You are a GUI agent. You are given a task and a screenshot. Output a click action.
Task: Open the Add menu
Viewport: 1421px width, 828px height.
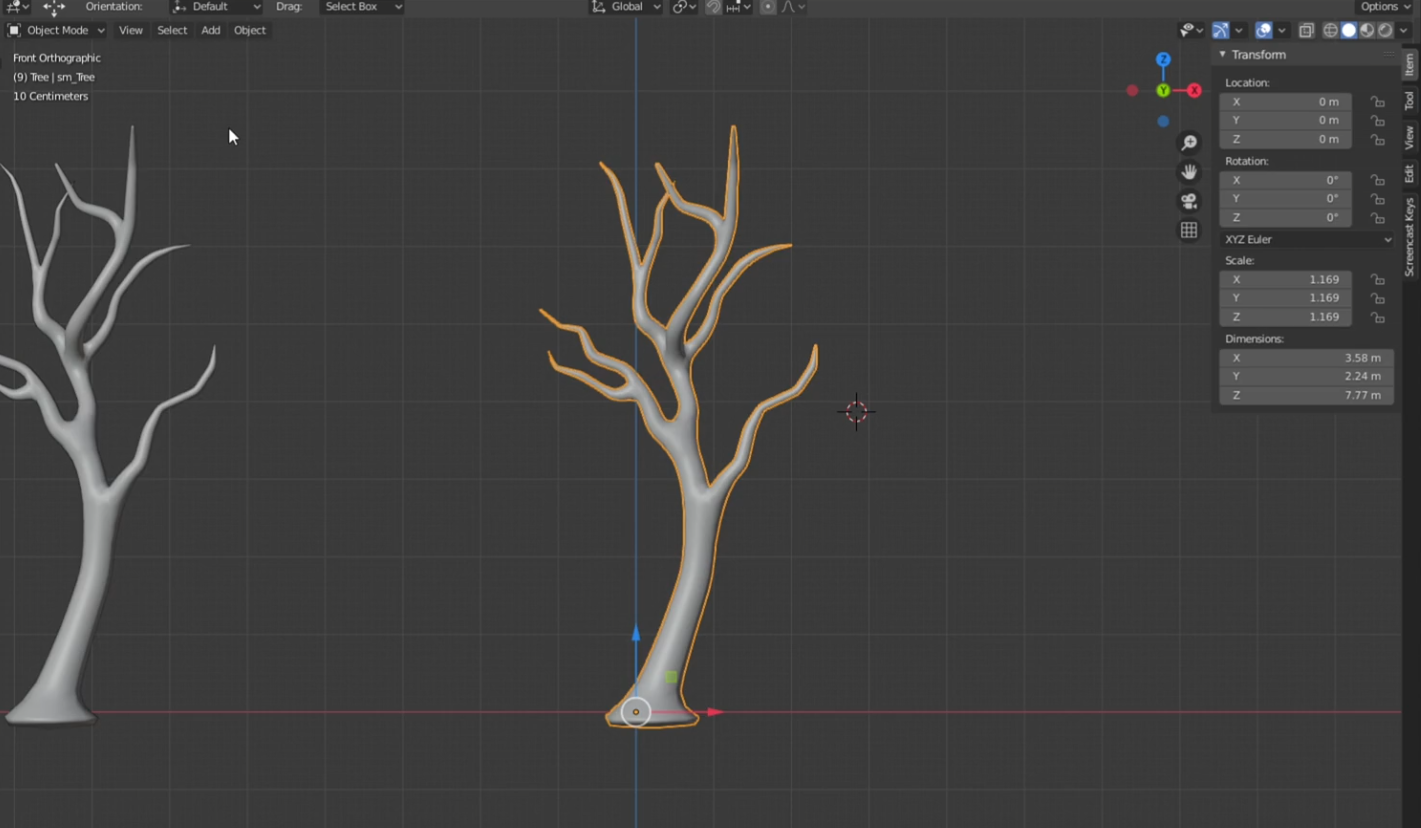point(210,30)
